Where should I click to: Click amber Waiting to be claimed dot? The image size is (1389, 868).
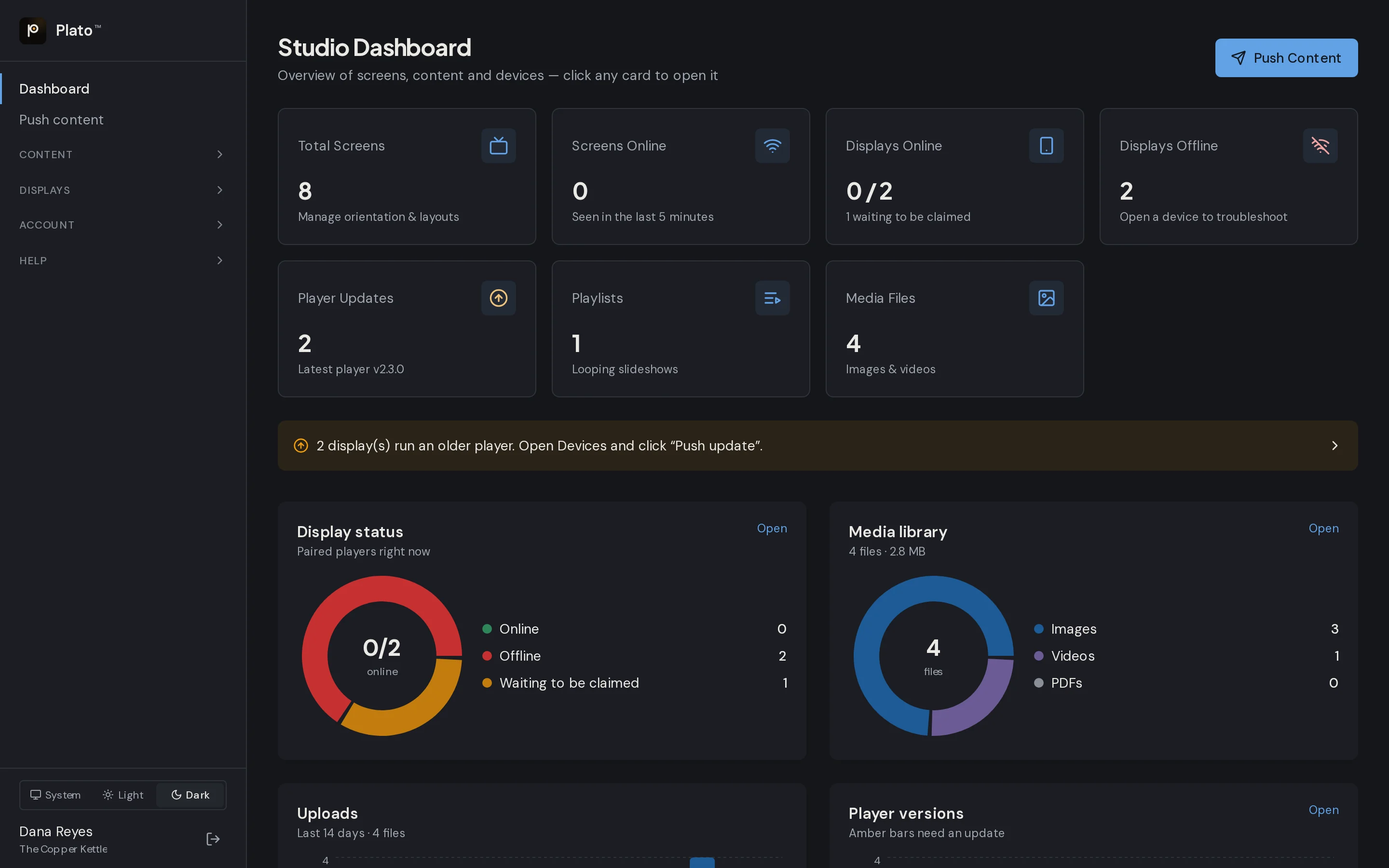coord(487,682)
